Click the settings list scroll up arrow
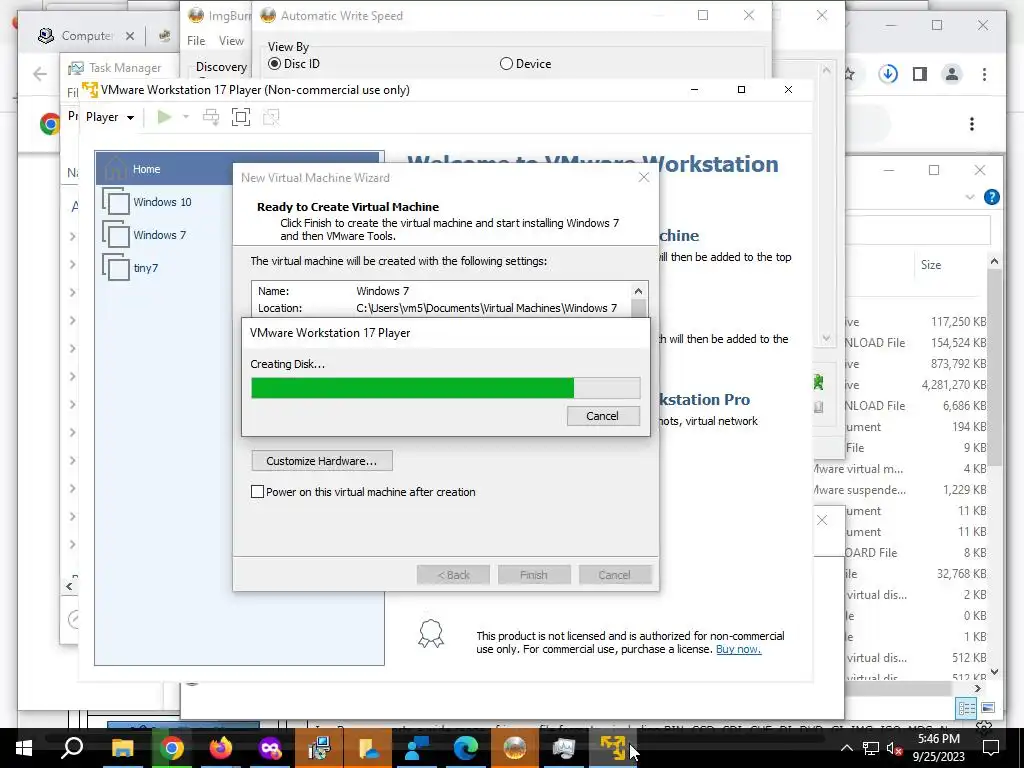The height and width of the screenshot is (768, 1024). [x=639, y=291]
